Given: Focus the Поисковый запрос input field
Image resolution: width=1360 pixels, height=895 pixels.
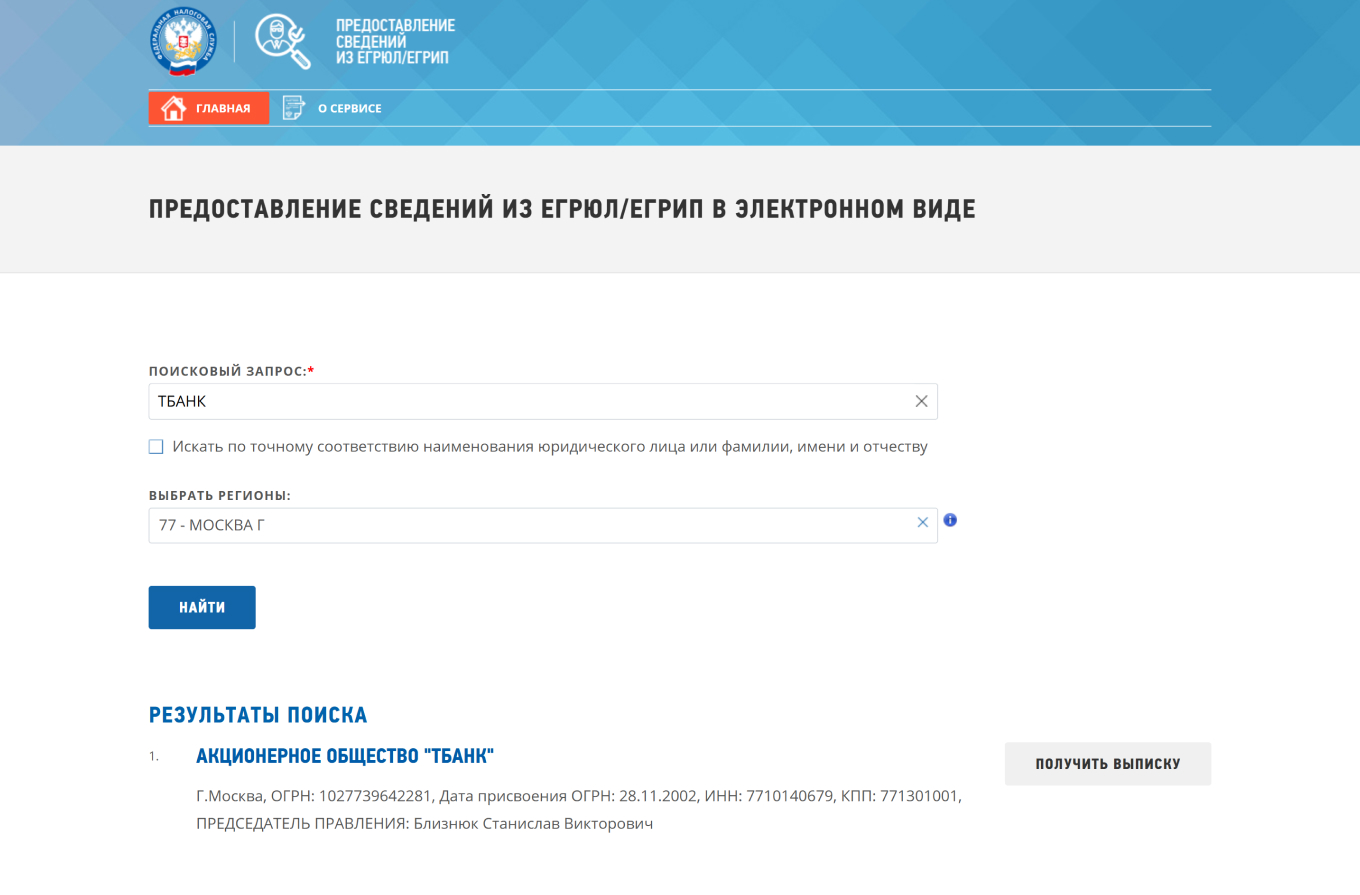Looking at the screenshot, I should coord(543,401).
